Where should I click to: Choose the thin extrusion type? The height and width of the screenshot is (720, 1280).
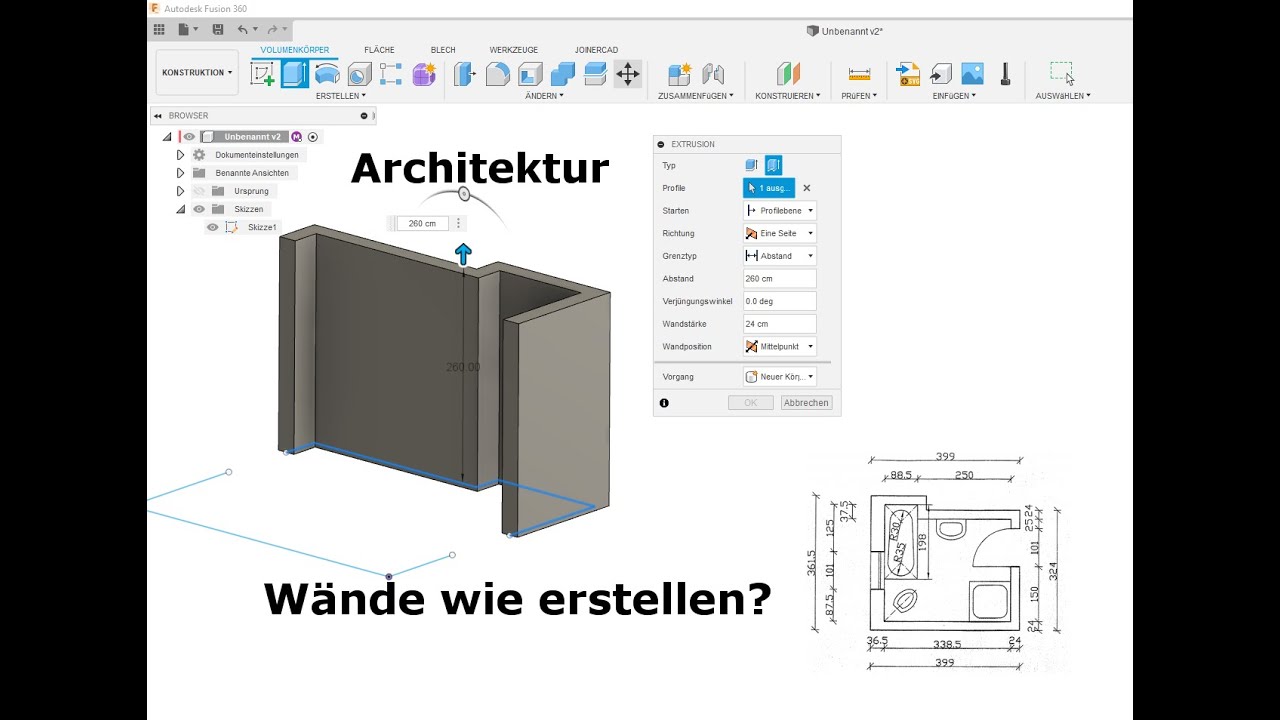coord(773,166)
